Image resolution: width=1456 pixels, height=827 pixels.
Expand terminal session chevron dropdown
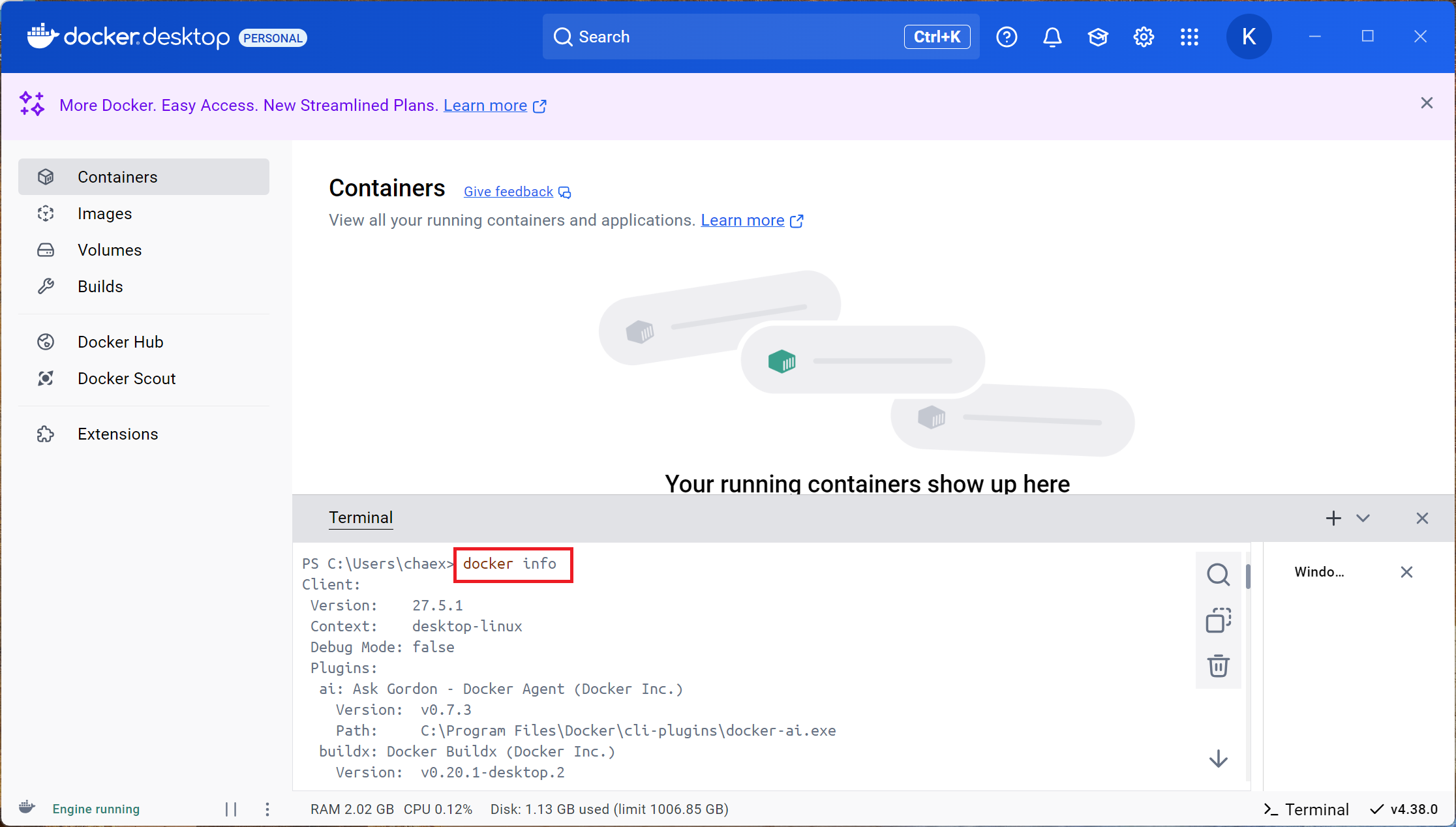tap(1363, 519)
